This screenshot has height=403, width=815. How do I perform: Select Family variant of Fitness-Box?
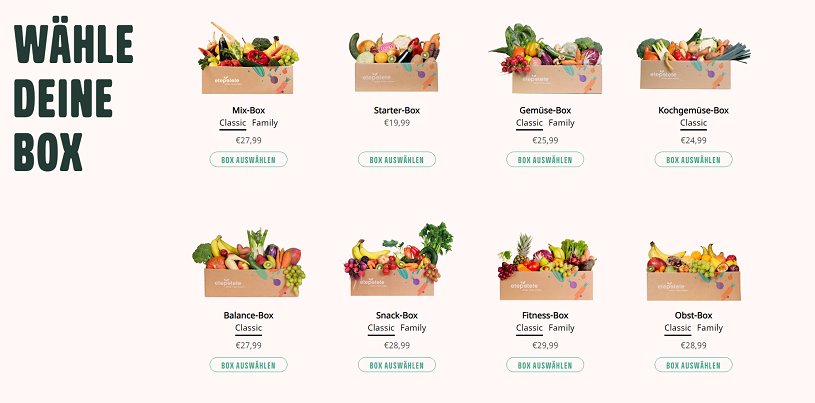tap(562, 328)
